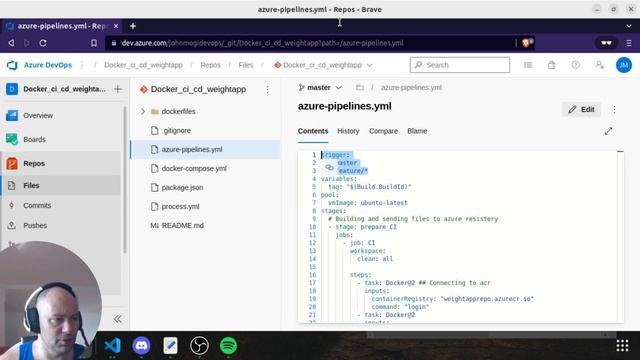Open the Docker_ci_cd_weightapp repository dropdown
This screenshot has height=360, width=640.
point(323,65)
